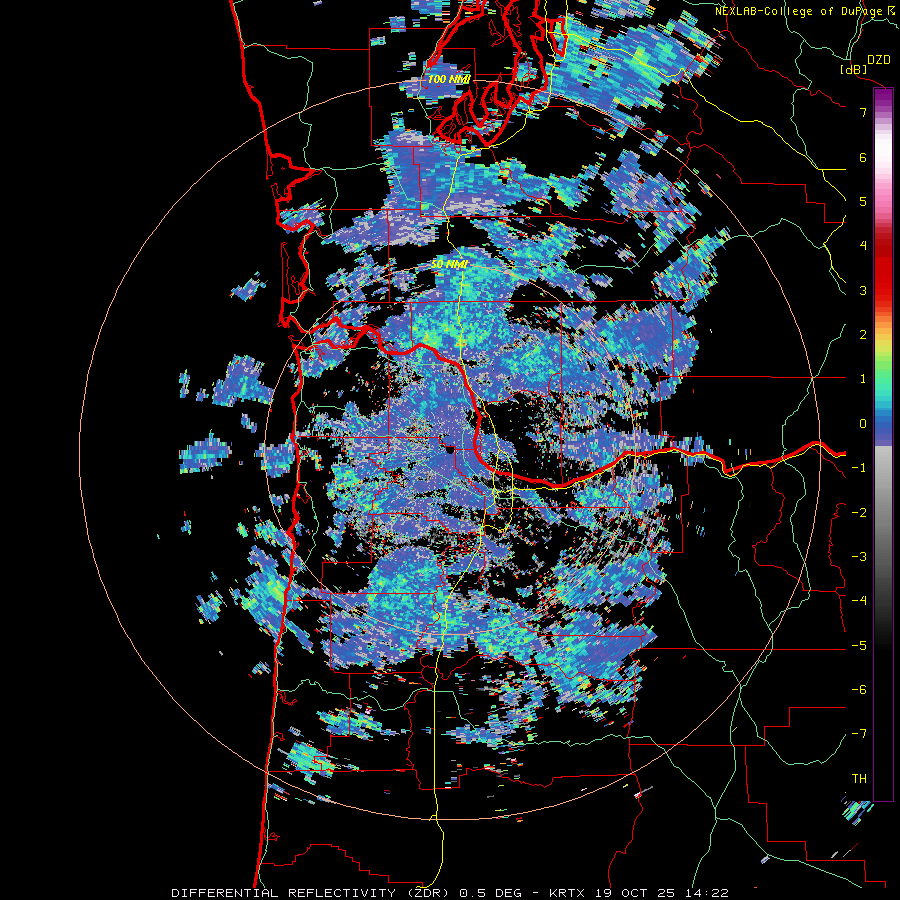The width and height of the screenshot is (900, 900).
Task: Click the 5 value on color scale
Action: tap(863, 201)
